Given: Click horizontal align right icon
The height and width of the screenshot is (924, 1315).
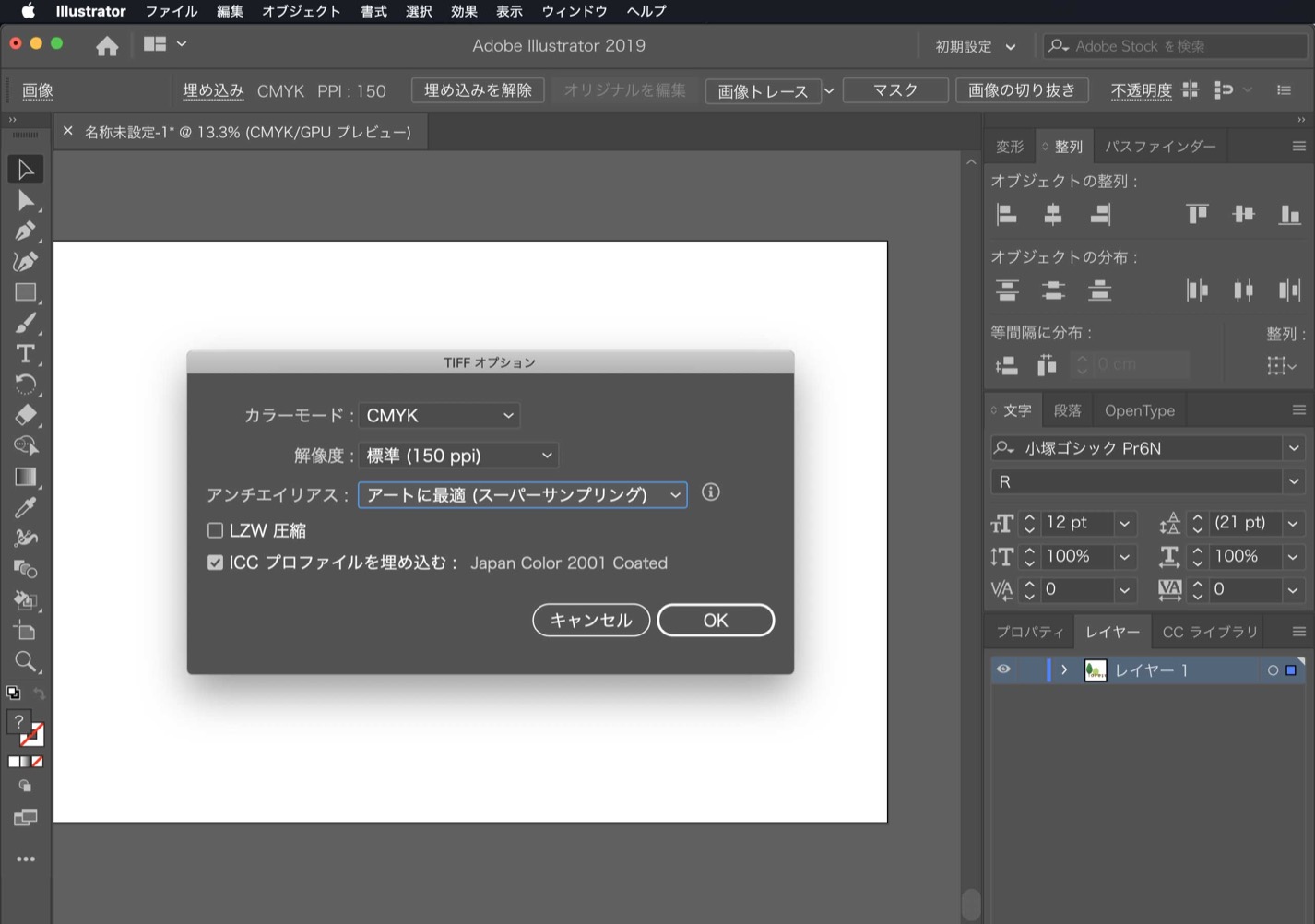Looking at the screenshot, I should [x=1099, y=215].
